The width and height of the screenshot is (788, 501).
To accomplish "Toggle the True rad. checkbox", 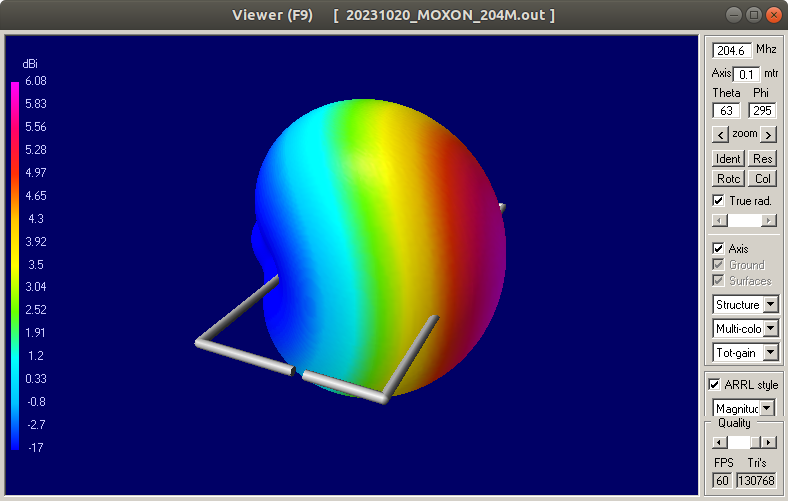I will [718, 201].
